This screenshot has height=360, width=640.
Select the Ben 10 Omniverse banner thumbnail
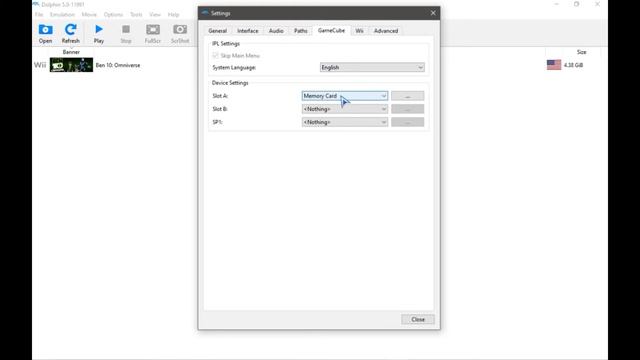71,65
